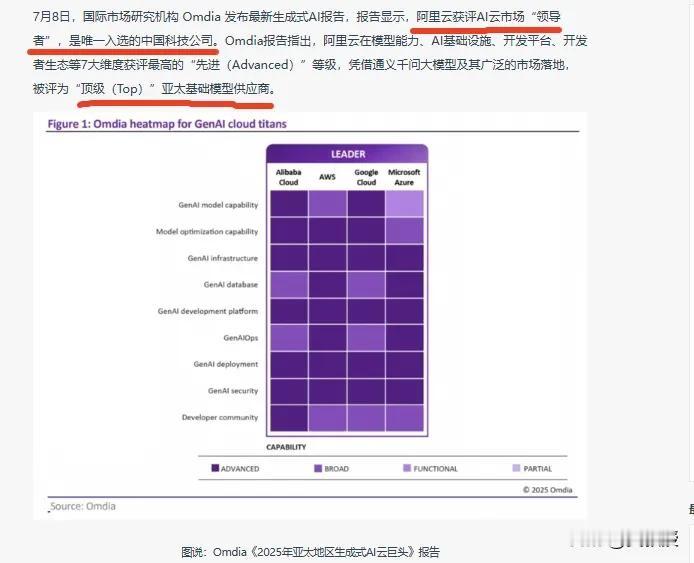The height and width of the screenshot is (563, 694).
Task: Select the Microsoft Azure Model optimization capability cell
Action: pos(404,231)
